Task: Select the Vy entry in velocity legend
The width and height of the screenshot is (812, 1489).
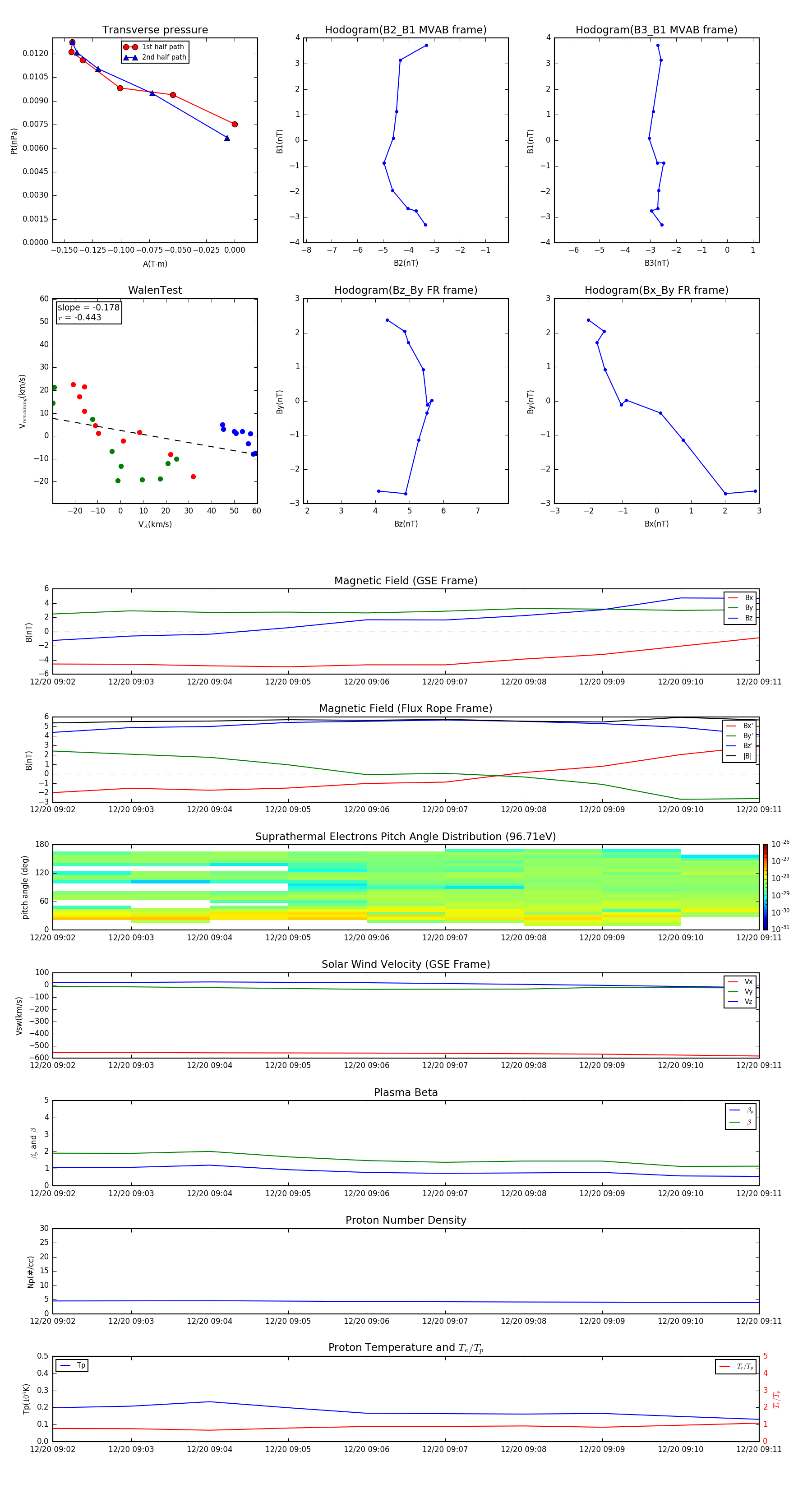Action: click(740, 992)
